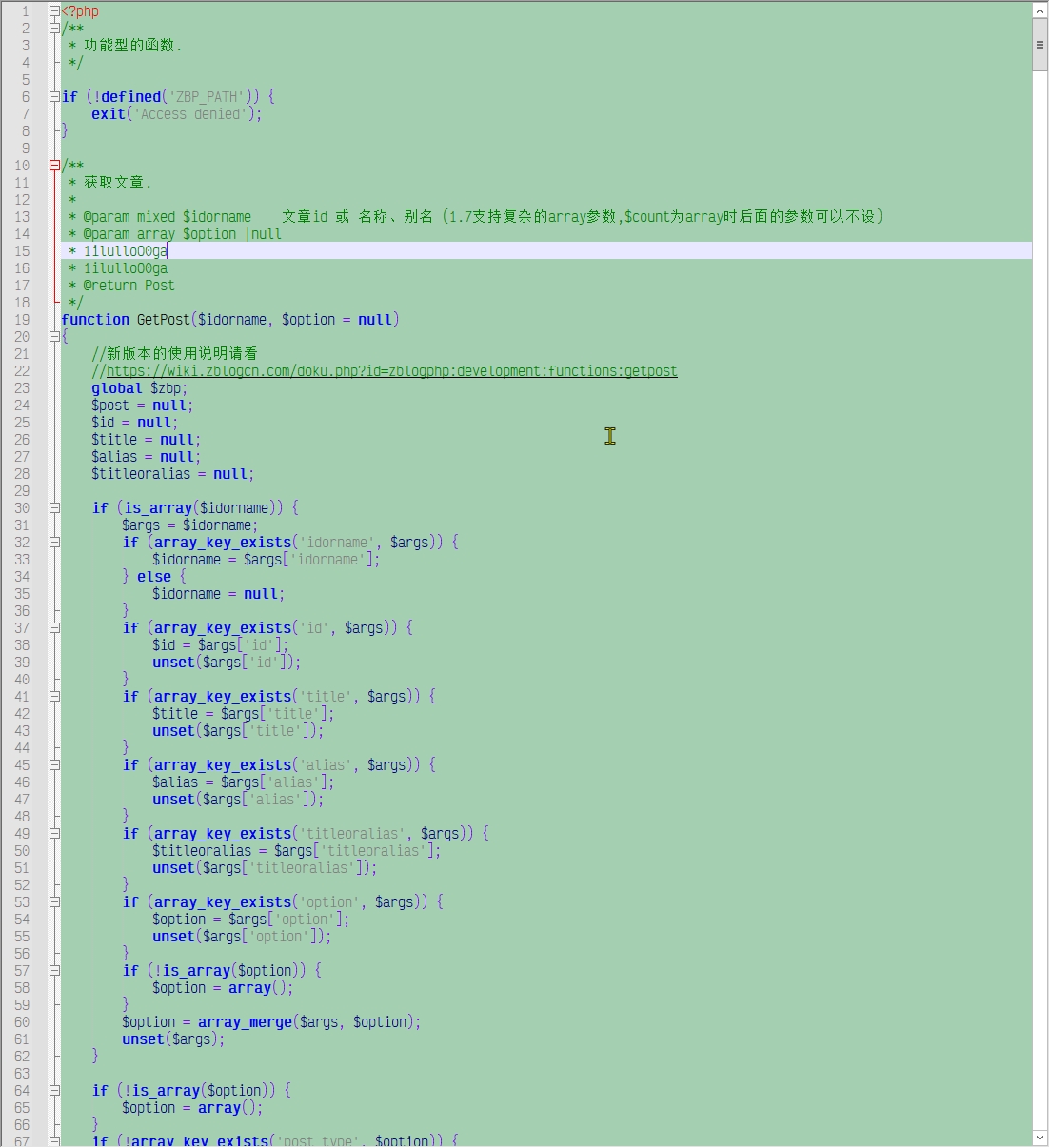Click the '$option = array_merge($args, $option);' line

(x=271, y=1022)
